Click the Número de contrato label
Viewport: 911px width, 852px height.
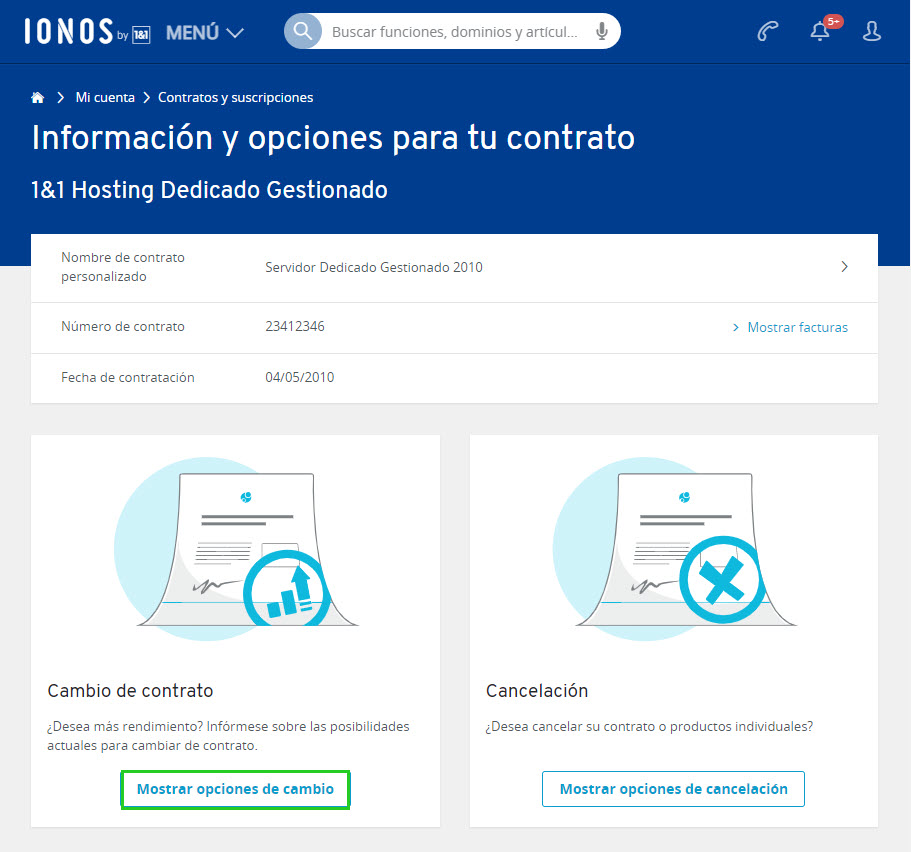123,327
